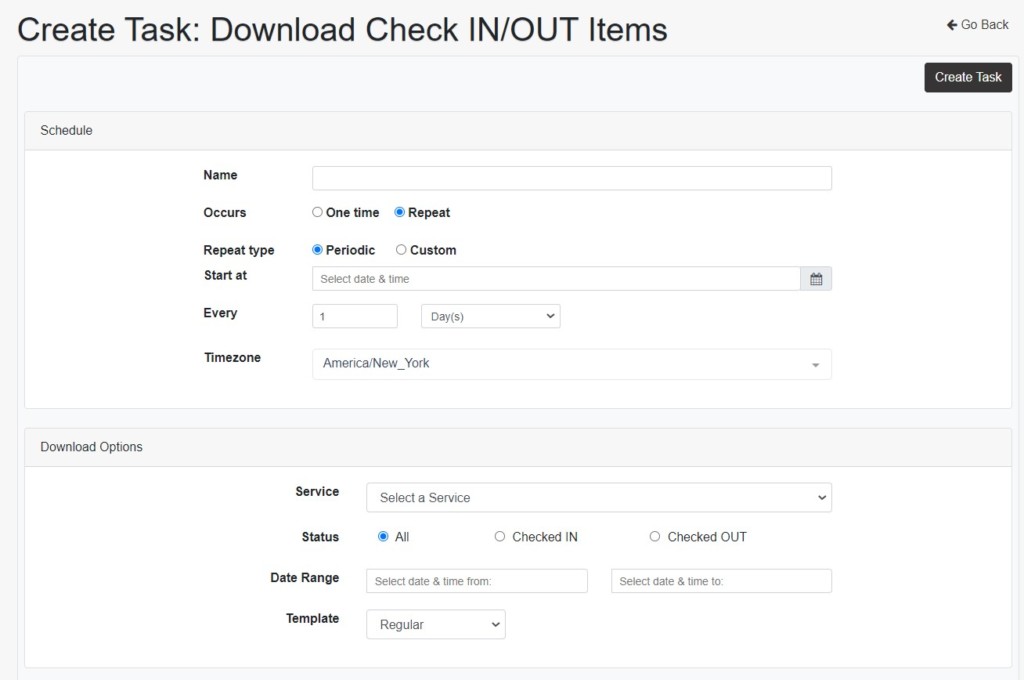
Task: Click the Schedule section header
Action: coord(66,130)
